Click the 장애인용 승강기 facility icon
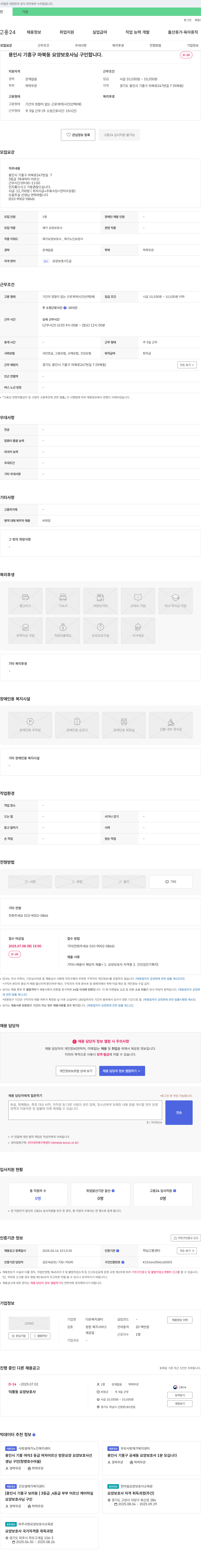This screenshot has height=1568, width=201. click(x=77, y=725)
